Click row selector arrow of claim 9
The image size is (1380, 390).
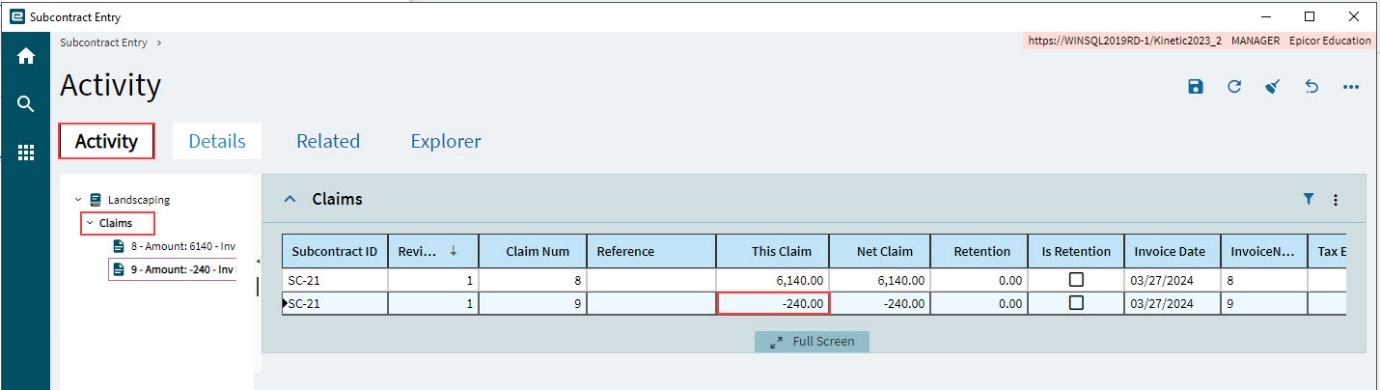[x=285, y=303]
